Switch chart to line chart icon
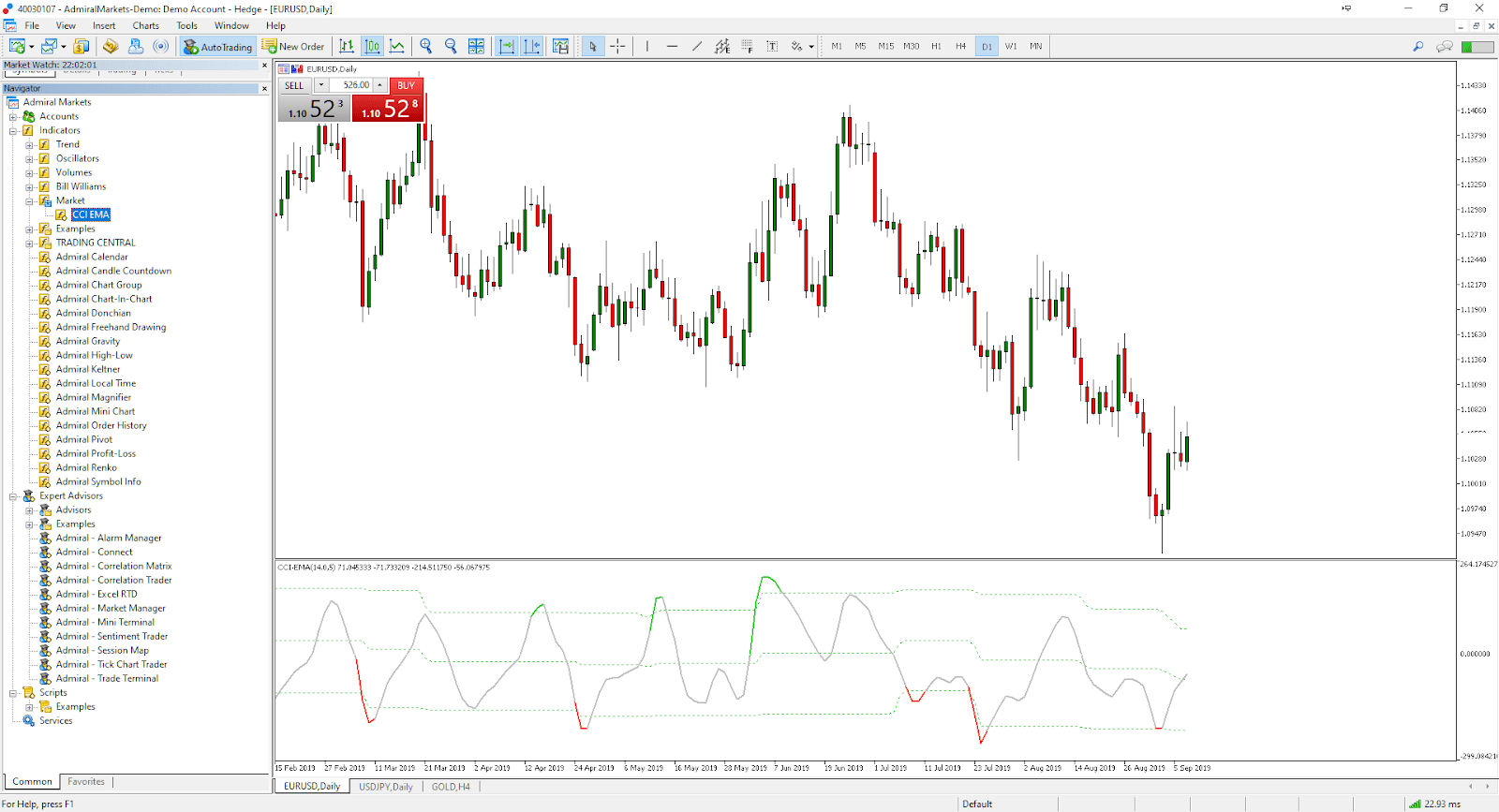 point(397,46)
